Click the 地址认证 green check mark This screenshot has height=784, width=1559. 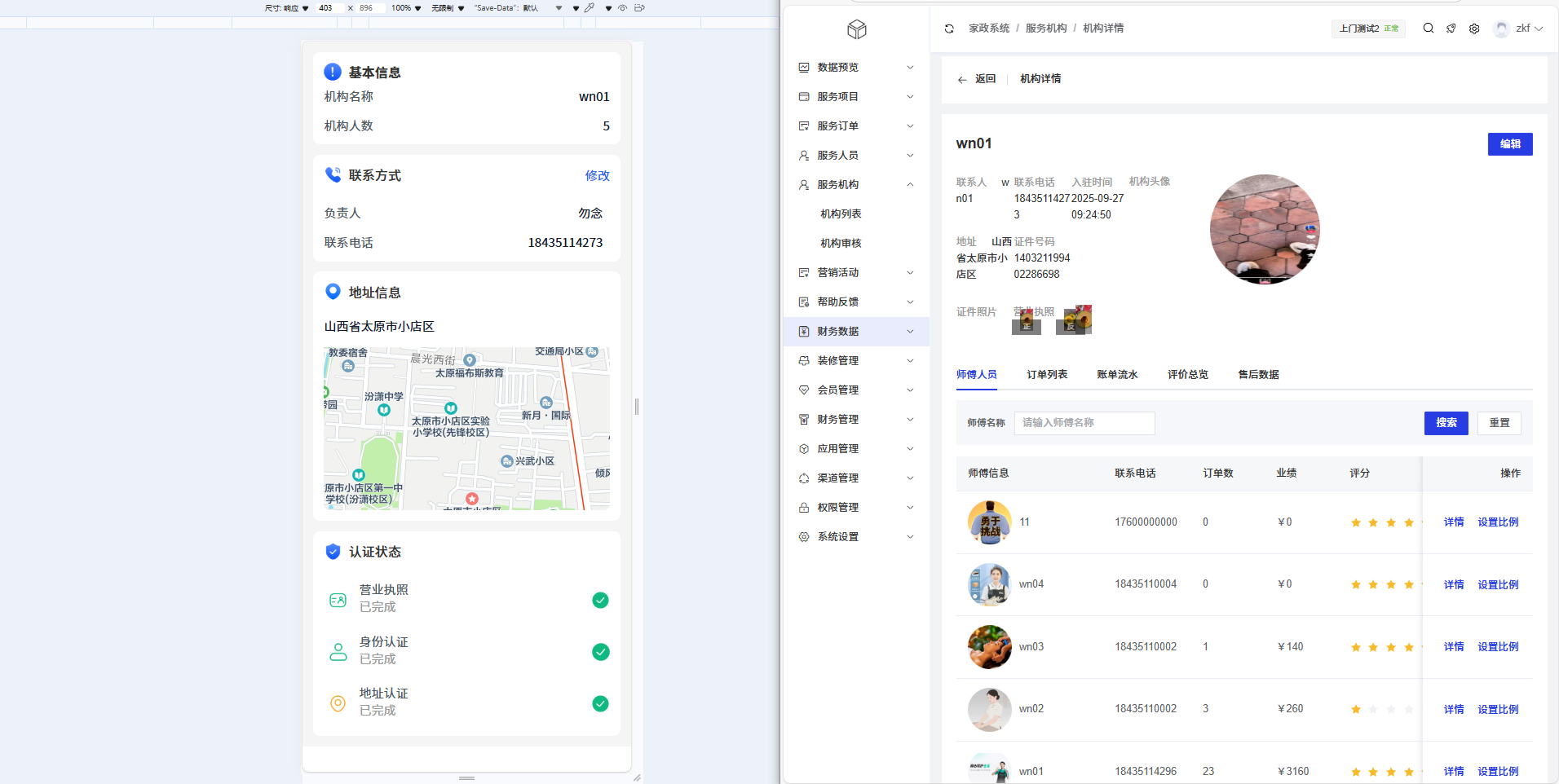(600, 703)
